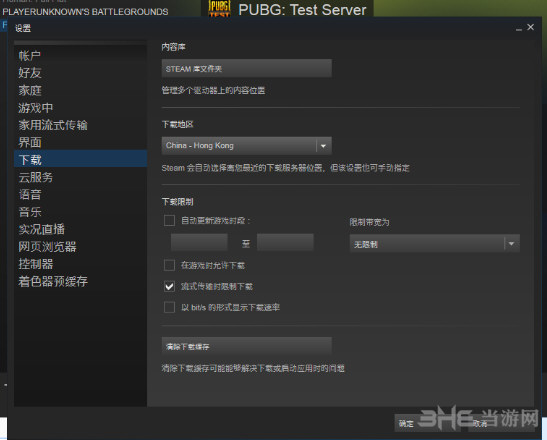Go to the 家庭 settings category

(80, 90)
